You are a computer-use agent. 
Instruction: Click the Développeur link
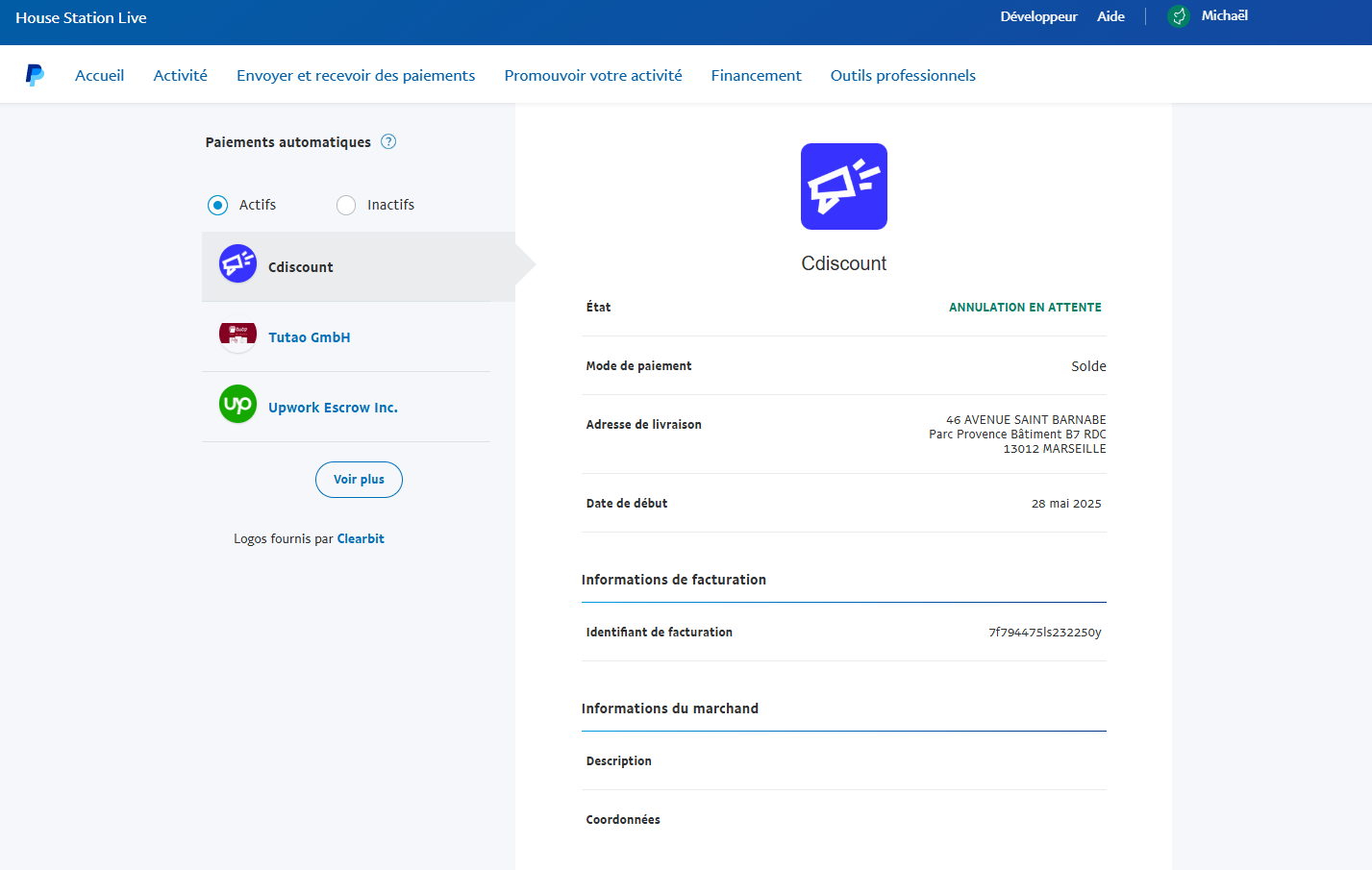pos(1038,16)
